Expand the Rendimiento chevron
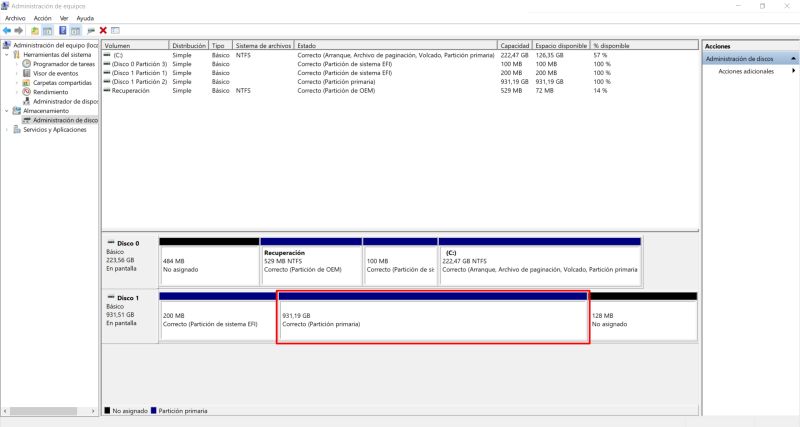Image resolution: width=800 pixels, height=427 pixels. click(x=17, y=92)
